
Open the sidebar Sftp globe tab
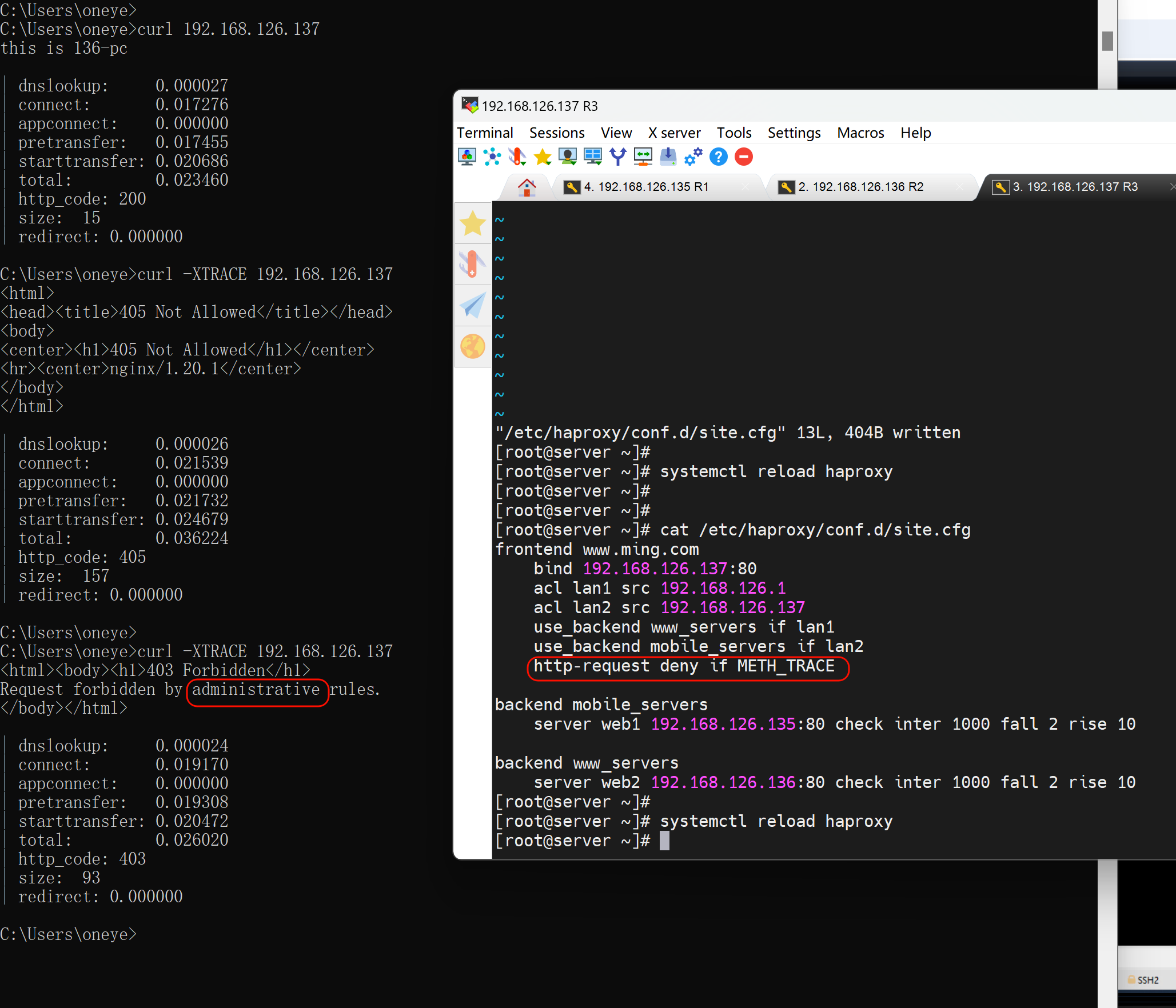(x=473, y=346)
